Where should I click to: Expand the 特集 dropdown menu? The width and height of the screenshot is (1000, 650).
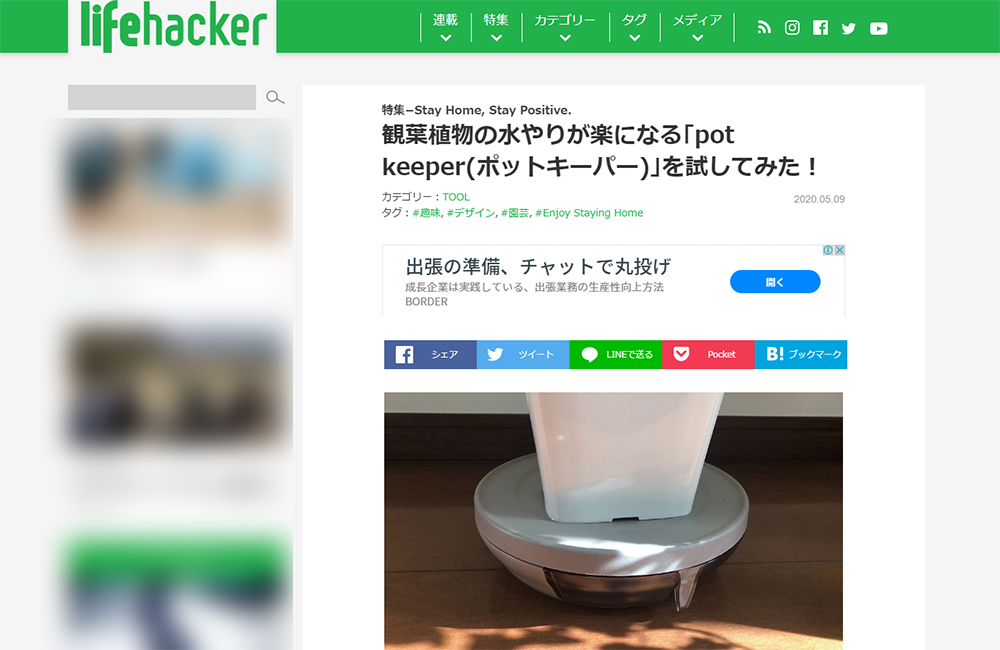point(496,27)
